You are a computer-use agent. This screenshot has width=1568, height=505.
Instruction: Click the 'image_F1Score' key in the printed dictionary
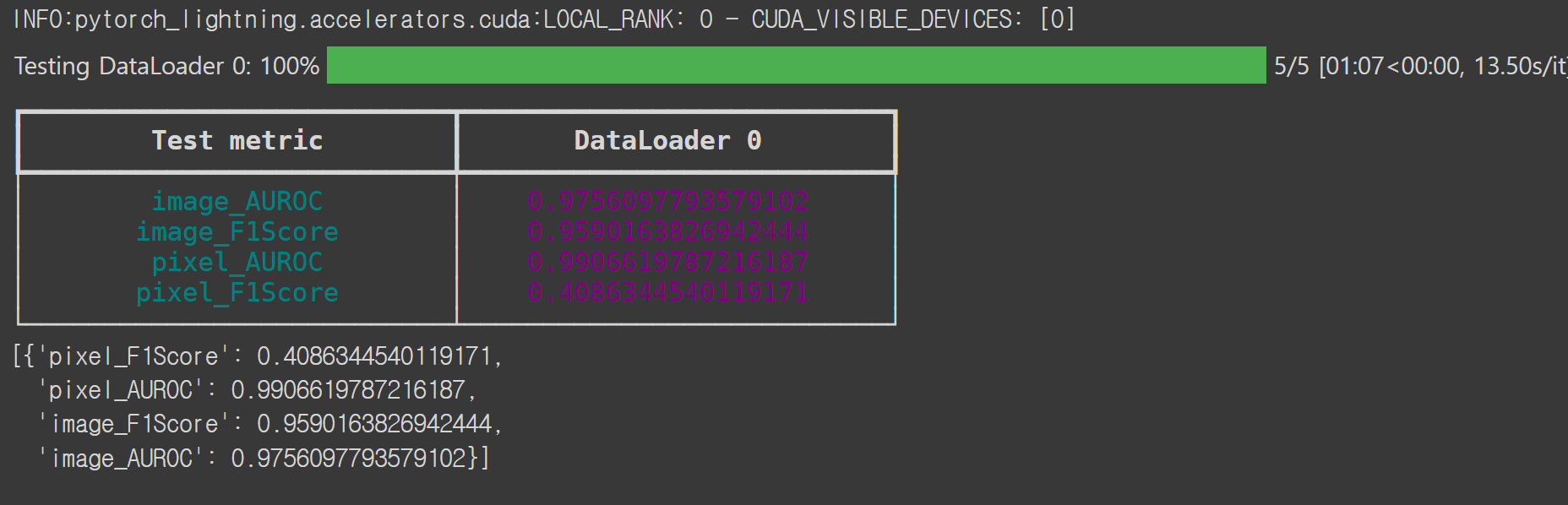point(133,424)
